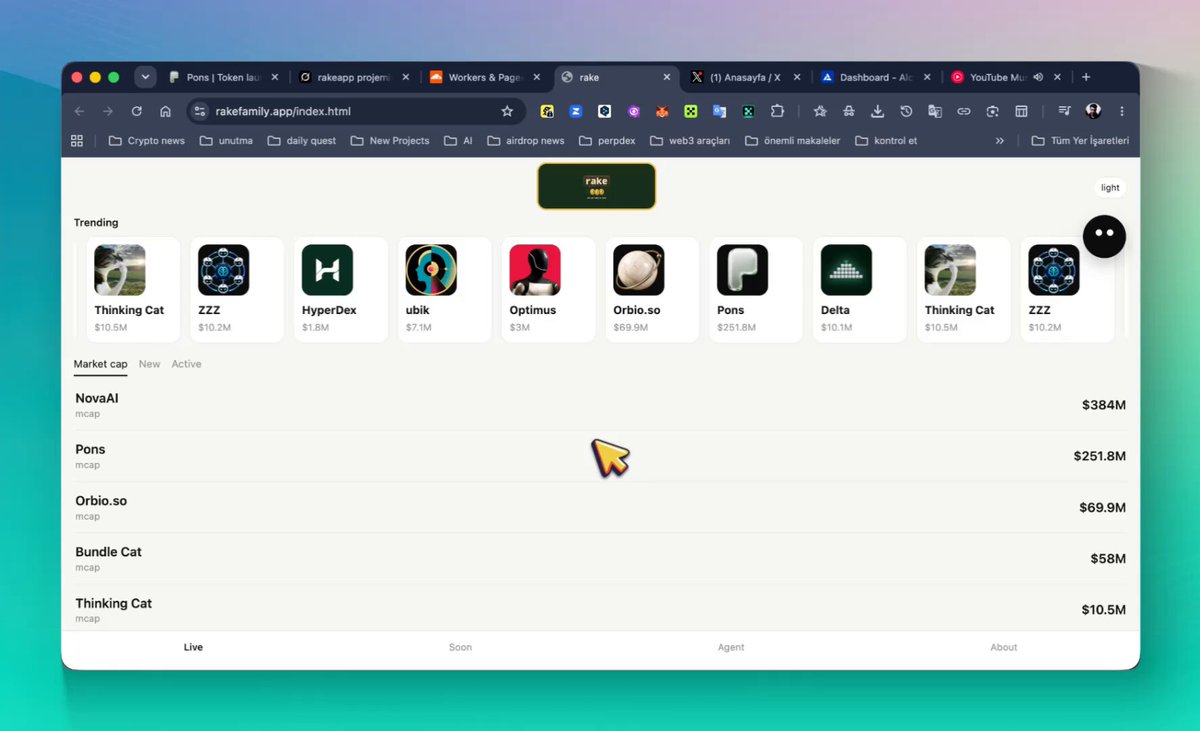Select the Active sorting tab

(x=186, y=364)
